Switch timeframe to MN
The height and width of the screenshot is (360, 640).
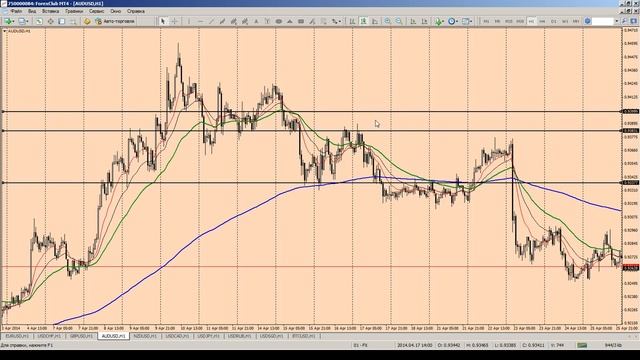(576, 21)
